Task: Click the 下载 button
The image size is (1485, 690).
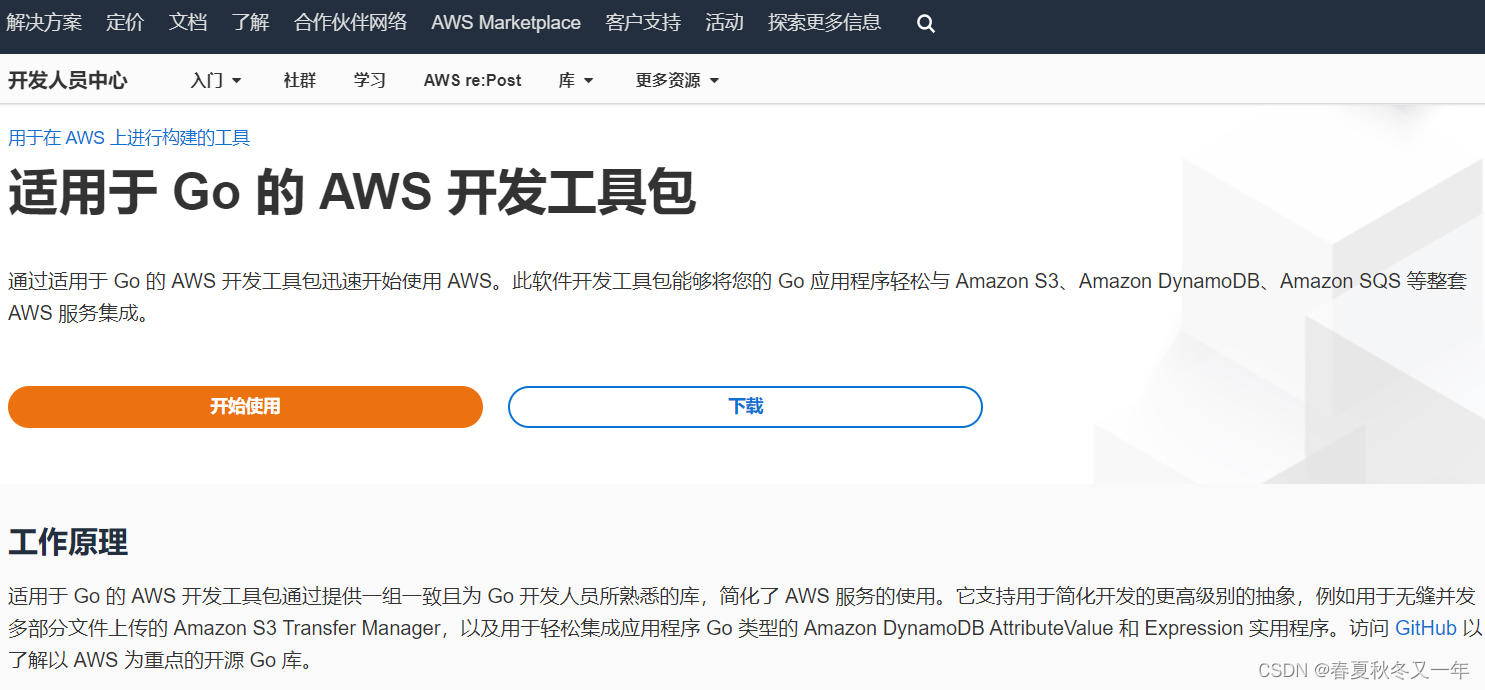Action: tap(745, 407)
